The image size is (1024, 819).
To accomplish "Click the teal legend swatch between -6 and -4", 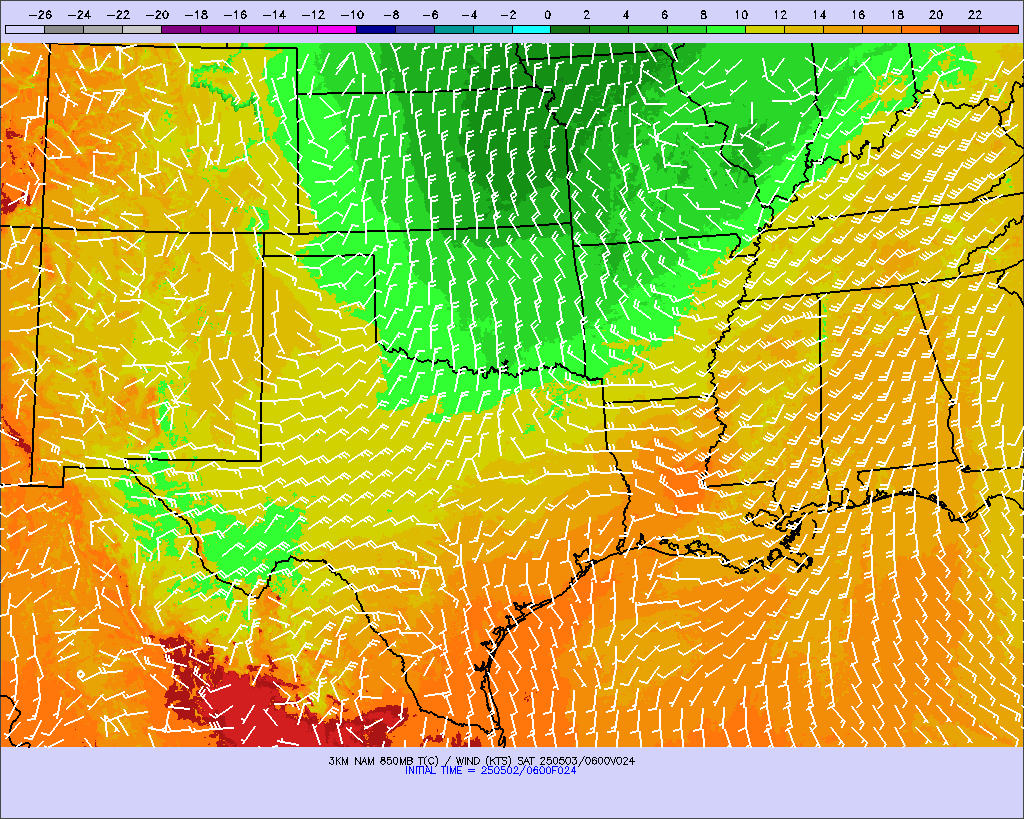I will pyautogui.click(x=454, y=29).
